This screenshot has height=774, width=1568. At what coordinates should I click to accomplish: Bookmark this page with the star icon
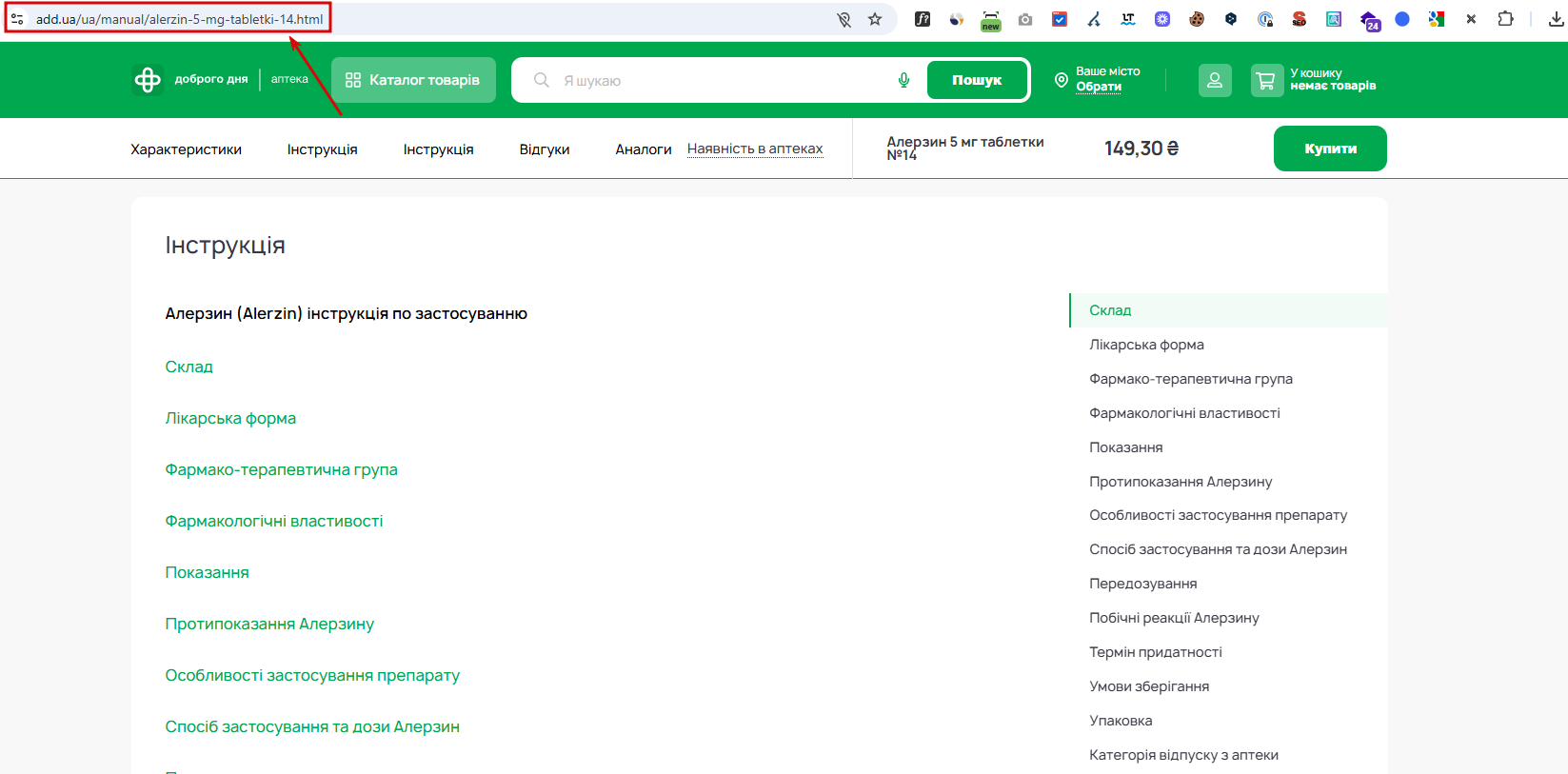[875, 19]
